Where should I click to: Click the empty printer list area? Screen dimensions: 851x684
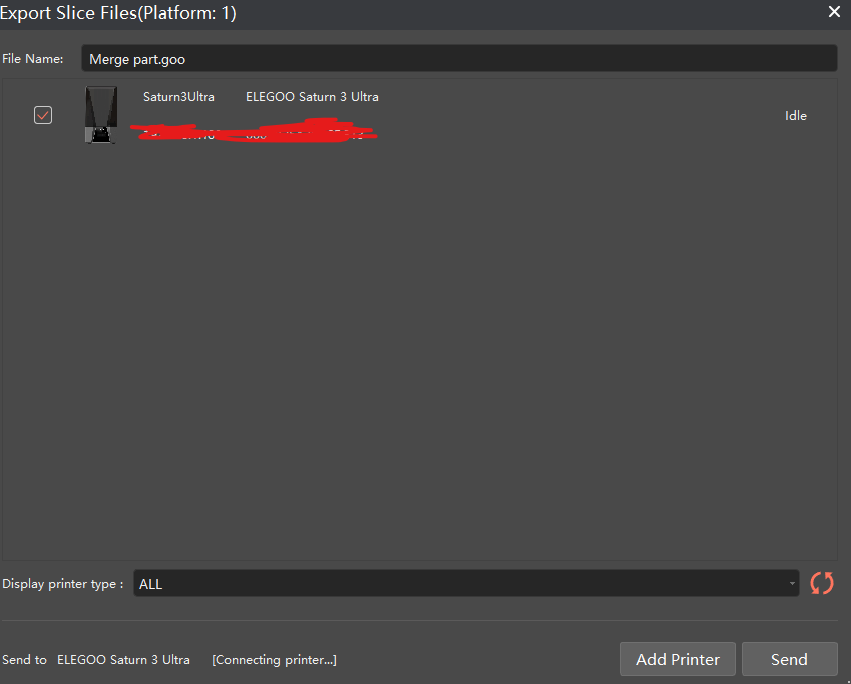click(x=420, y=353)
